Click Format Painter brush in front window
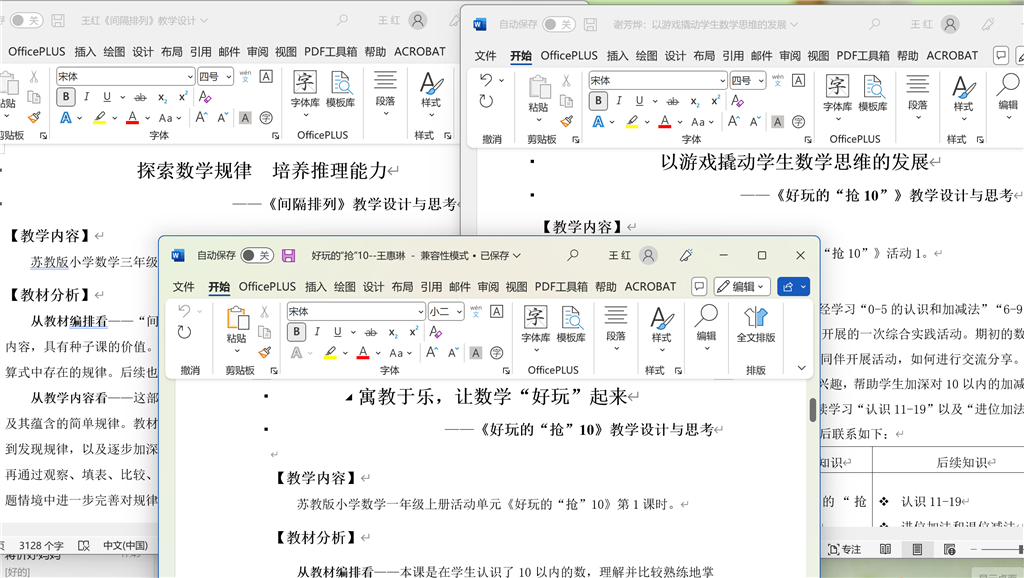The width and height of the screenshot is (1024, 578). [x=264, y=353]
